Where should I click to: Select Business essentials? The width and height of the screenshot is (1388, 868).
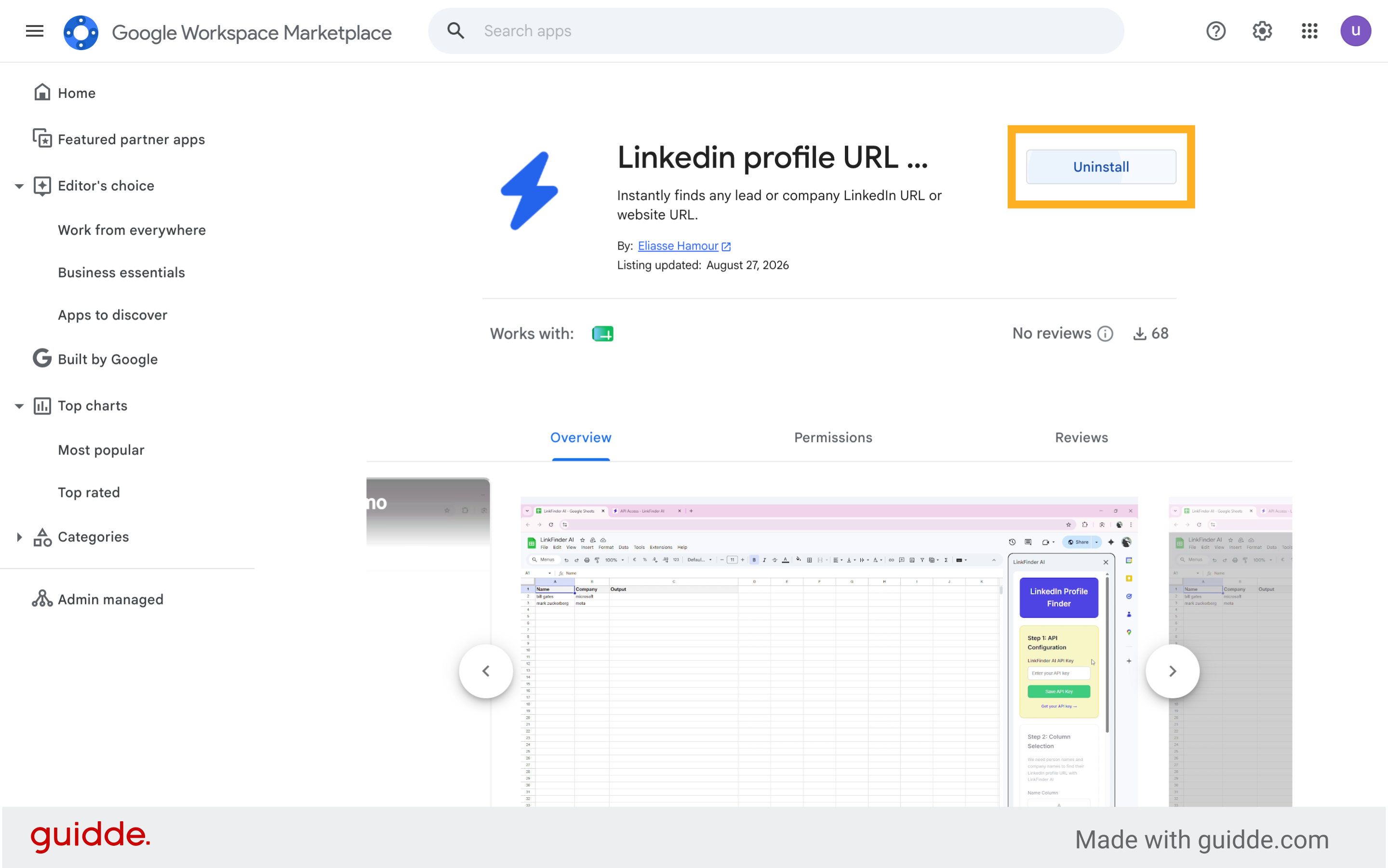pos(122,273)
